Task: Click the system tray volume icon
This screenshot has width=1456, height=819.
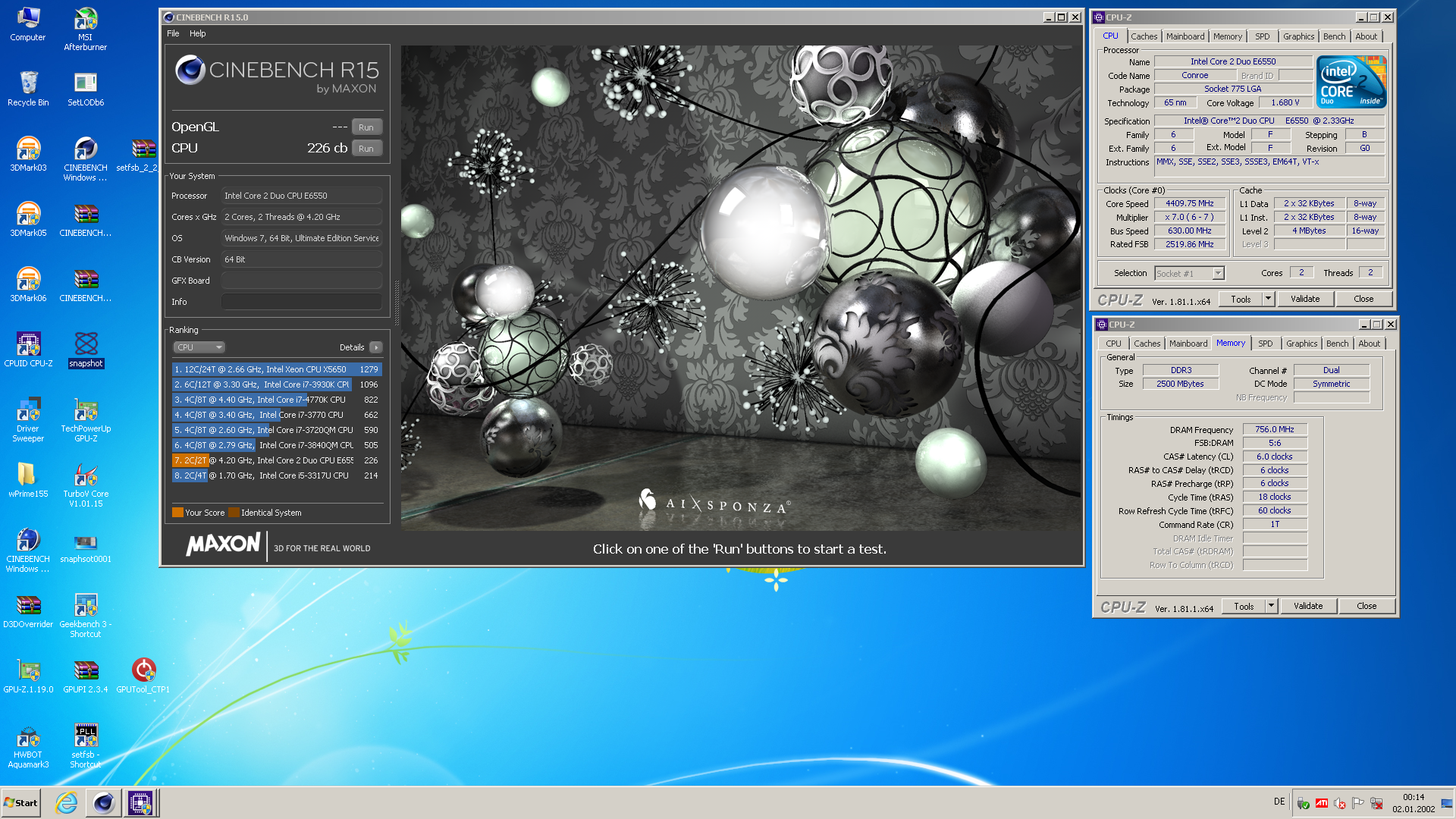Action: pos(1339,803)
